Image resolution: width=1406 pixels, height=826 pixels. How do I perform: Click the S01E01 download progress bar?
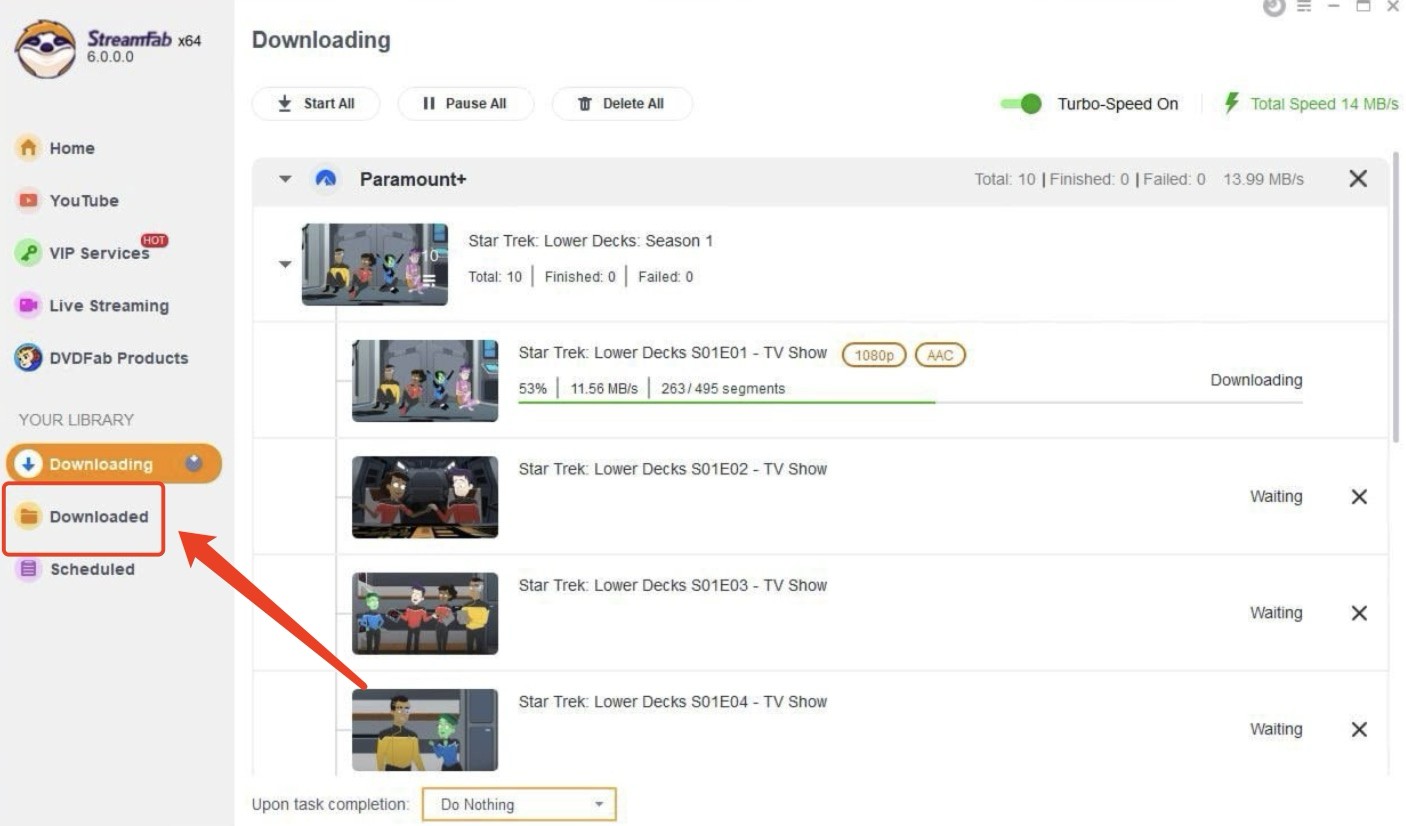point(910,402)
